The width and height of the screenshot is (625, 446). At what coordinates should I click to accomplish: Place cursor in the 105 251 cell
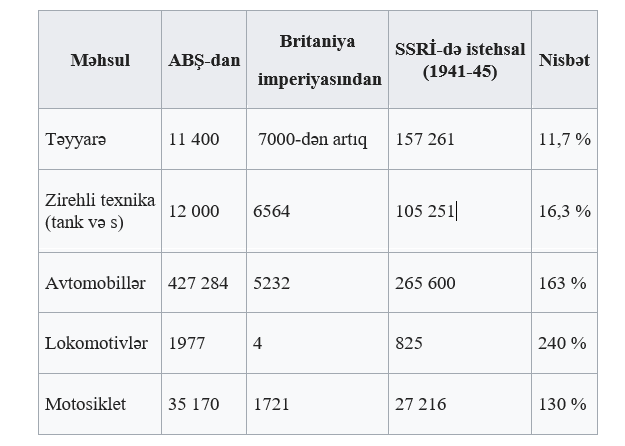point(426,211)
